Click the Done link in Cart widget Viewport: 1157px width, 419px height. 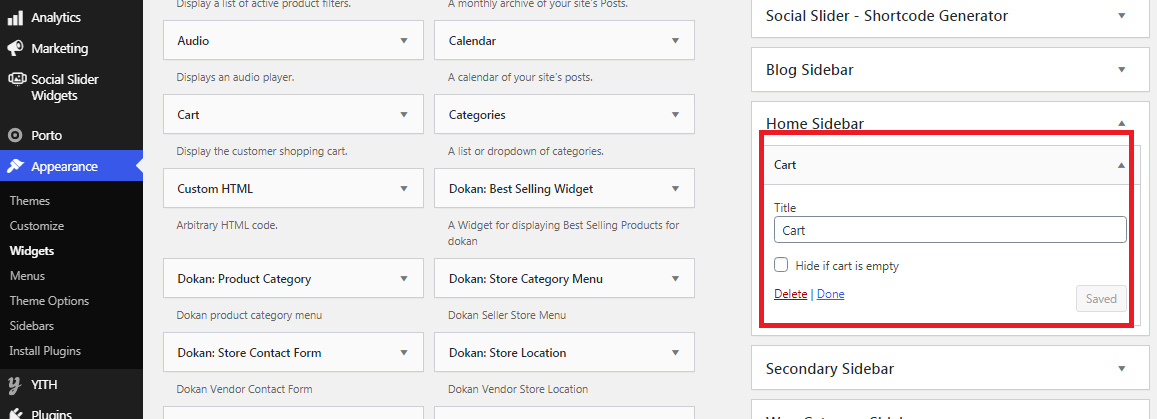point(830,294)
